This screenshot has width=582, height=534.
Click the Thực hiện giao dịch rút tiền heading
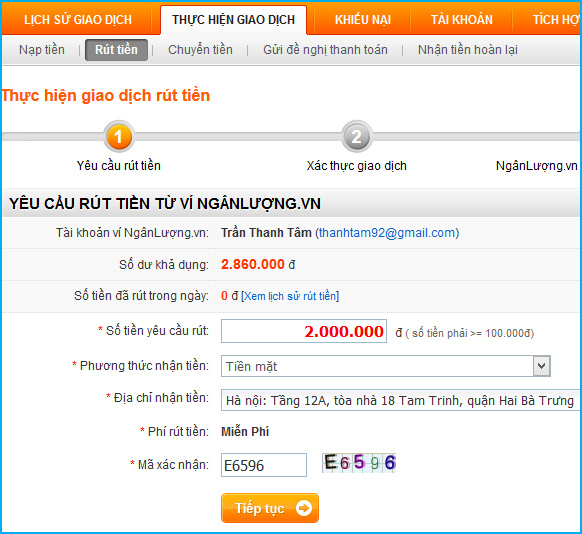[x=106, y=95]
